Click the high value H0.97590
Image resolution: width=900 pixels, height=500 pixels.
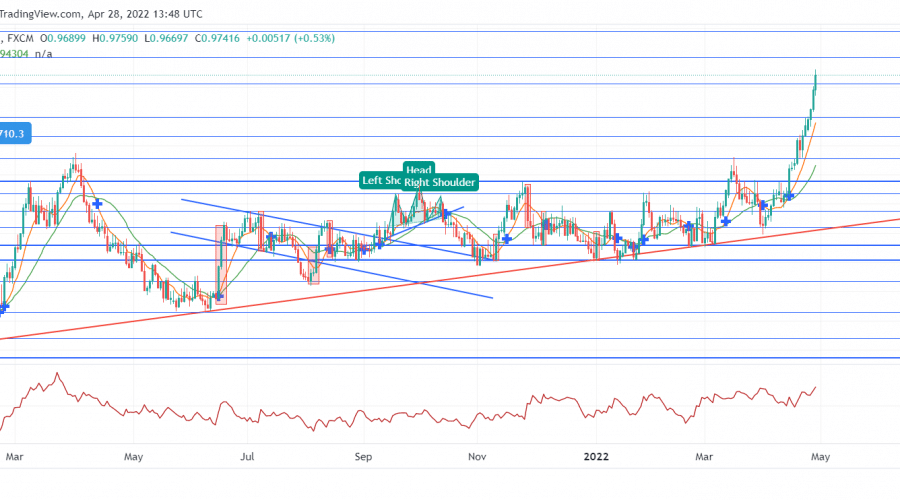[x=115, y=38]
